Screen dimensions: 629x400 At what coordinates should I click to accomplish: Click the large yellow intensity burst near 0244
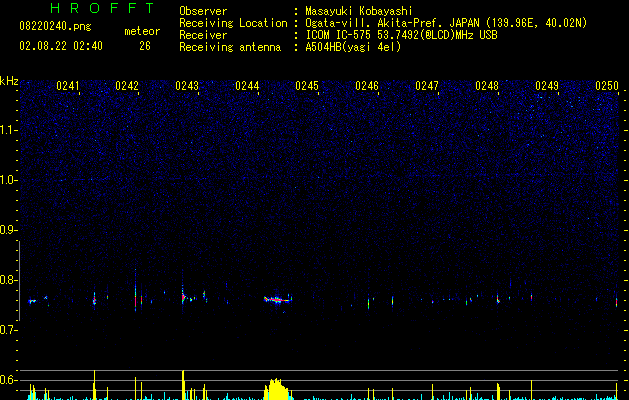point(277,389)
